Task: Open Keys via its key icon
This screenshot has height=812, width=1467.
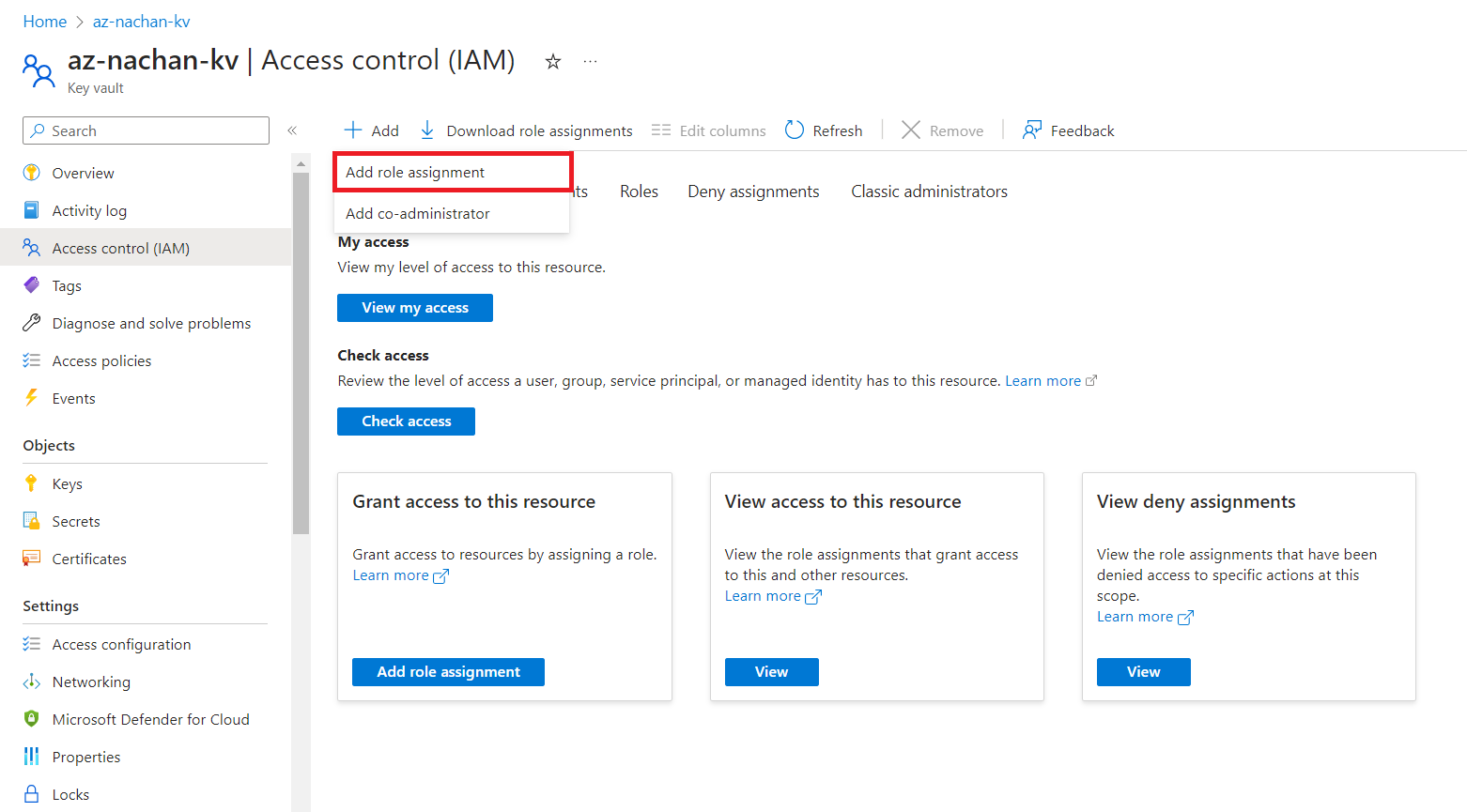Action: (32, 483)
